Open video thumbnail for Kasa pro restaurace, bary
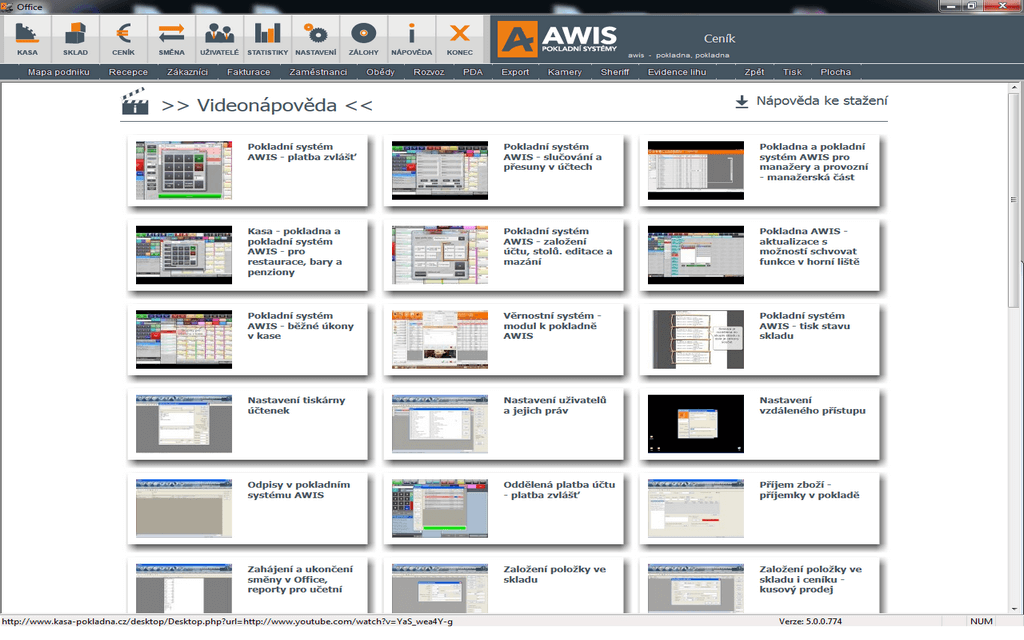The height and width of the screenshot is (640, 1024). pos(184,255)
